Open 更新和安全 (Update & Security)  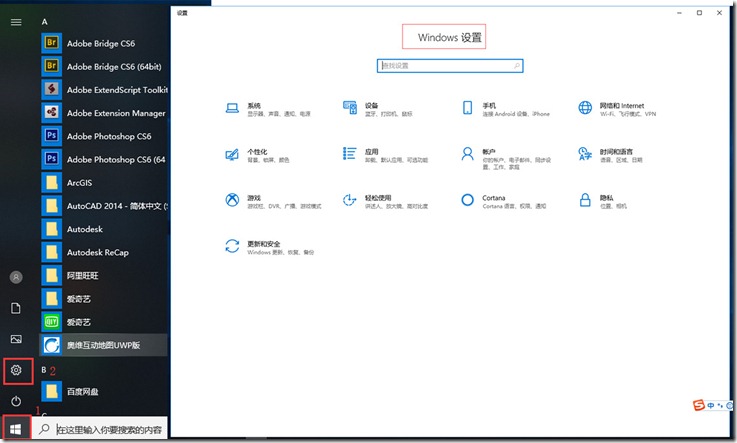click(232, 246)
